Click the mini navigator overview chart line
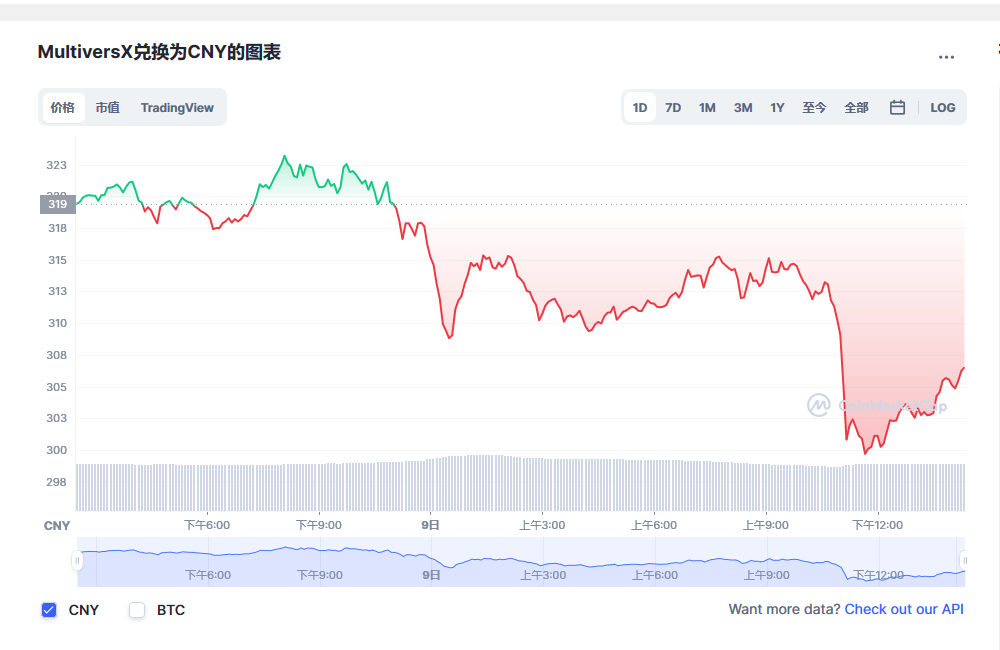Image resolution: width=1000 pixels, height=650 pixels. (520, 561)
